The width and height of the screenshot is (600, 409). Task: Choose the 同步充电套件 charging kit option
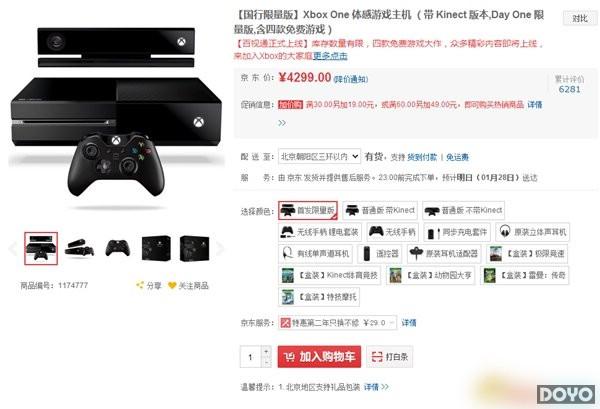(x=457, y=232)
